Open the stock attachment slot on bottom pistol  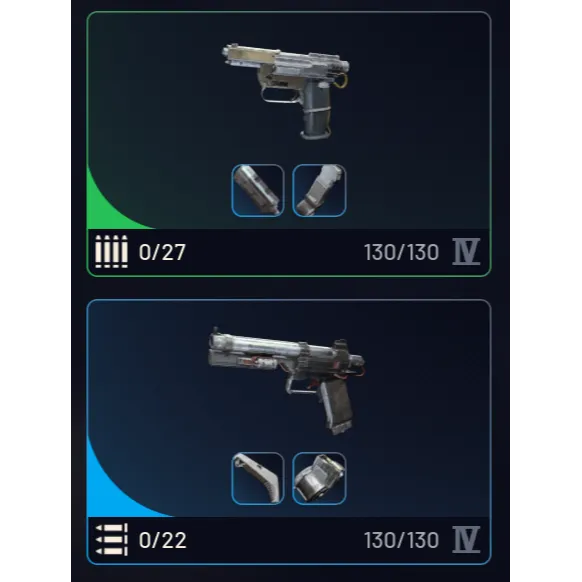point(258,478)
